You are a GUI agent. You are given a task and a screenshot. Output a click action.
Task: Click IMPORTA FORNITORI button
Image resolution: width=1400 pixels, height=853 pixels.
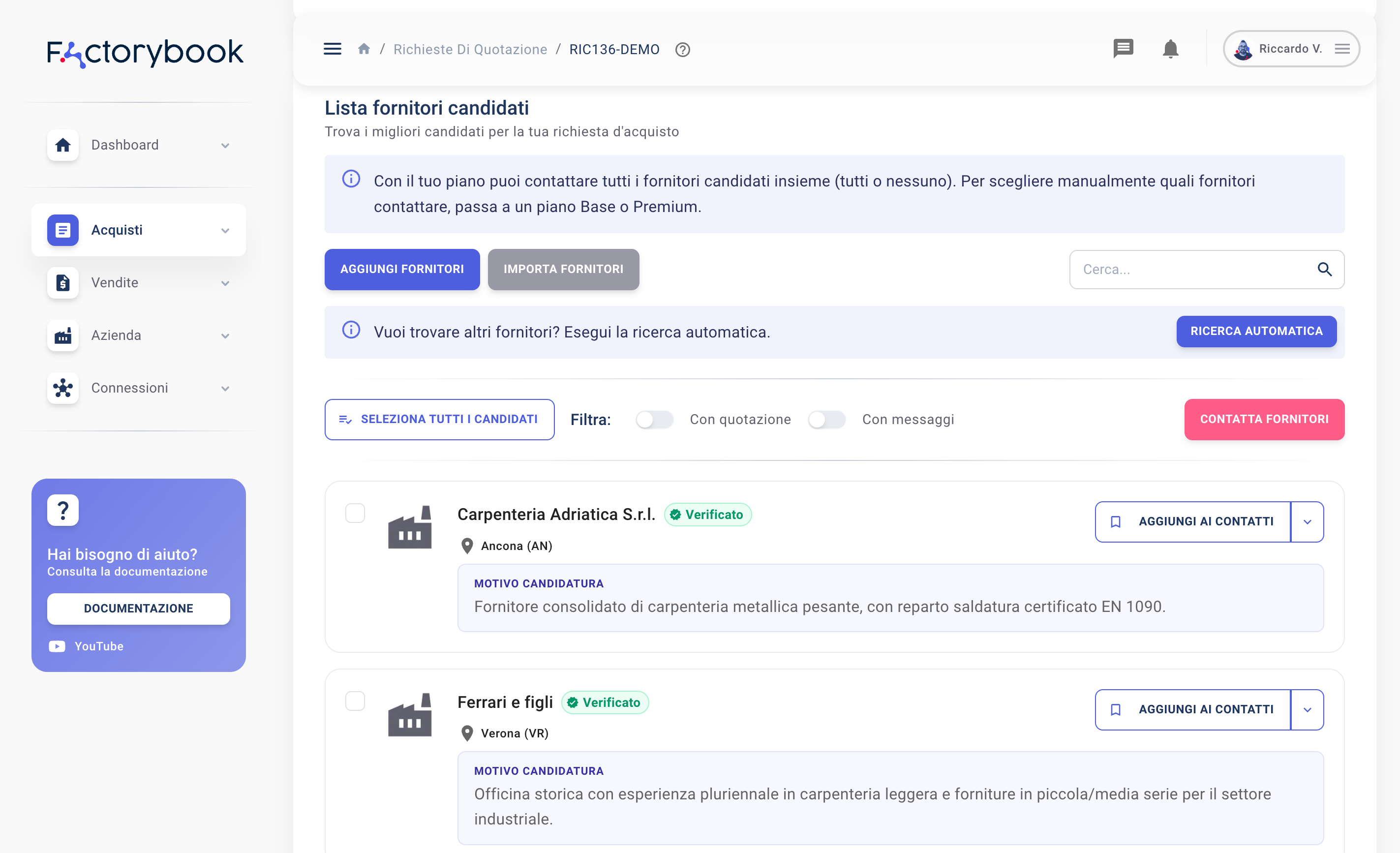point(563,270)
